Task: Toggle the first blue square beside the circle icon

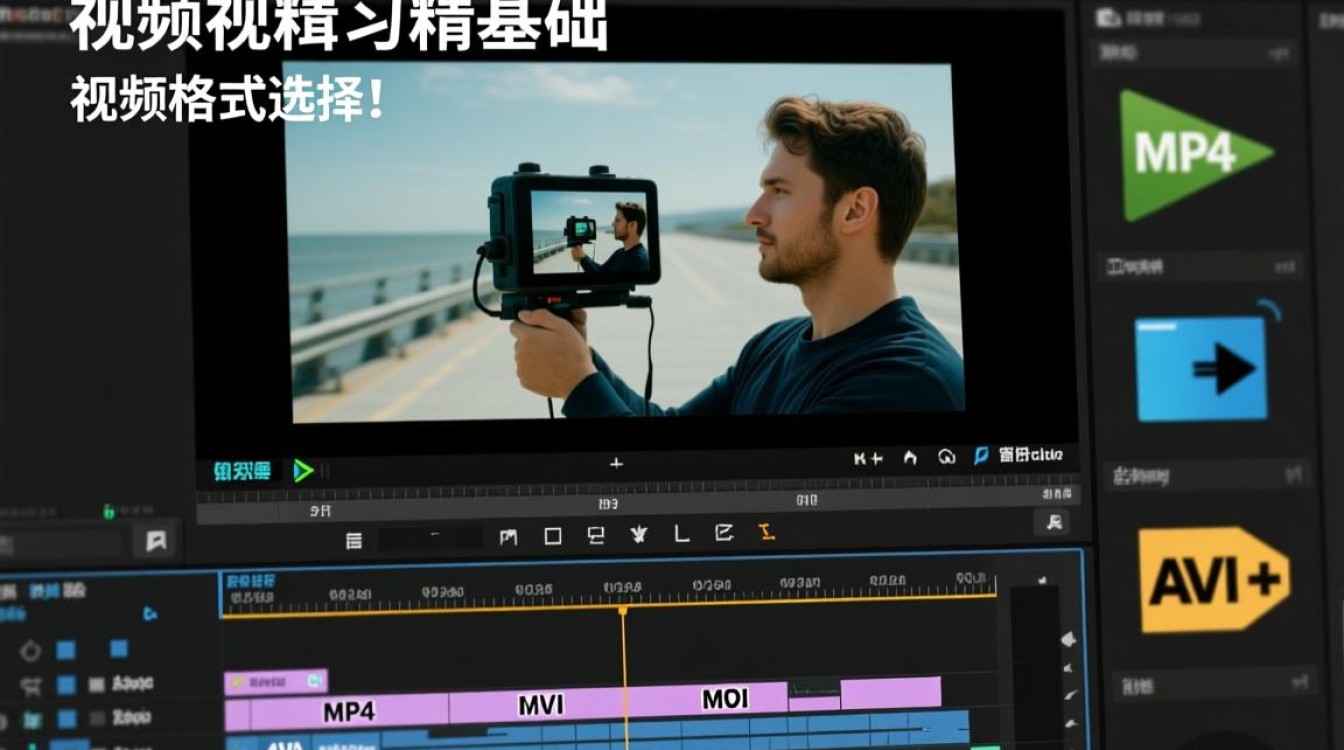Action: [66, 650]
